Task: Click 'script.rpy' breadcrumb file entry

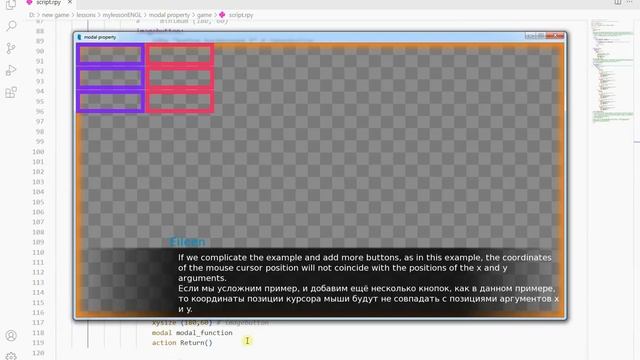Action: (x=241, y=15)
